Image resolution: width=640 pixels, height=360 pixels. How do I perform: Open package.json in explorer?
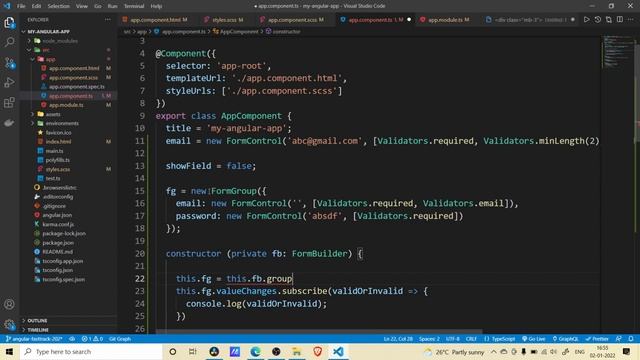(x=58, y=242)
